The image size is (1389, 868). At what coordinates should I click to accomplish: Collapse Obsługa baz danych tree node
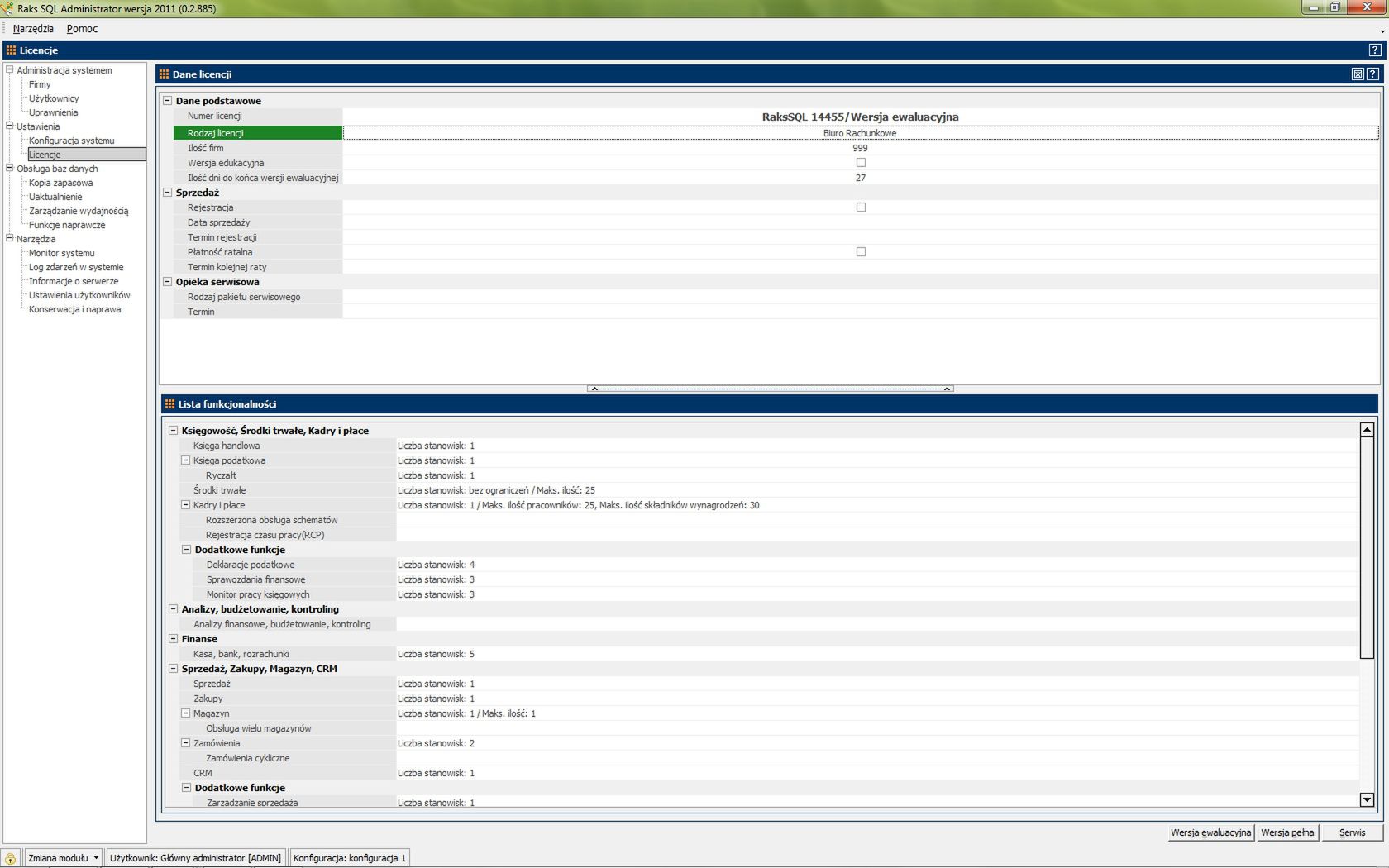(10, 169)
